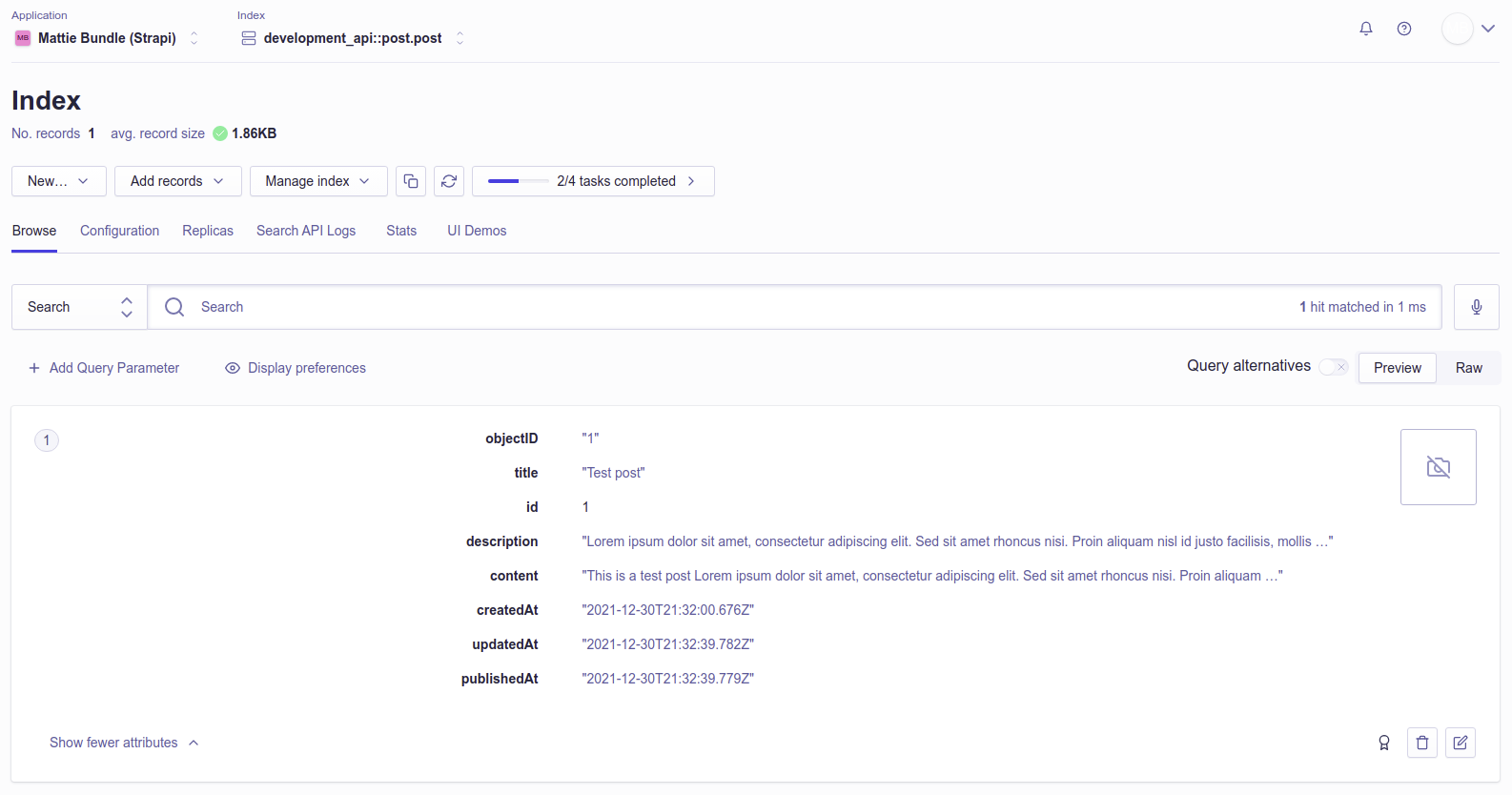
Task: Click the "Test post" title value
Action: 614,473
